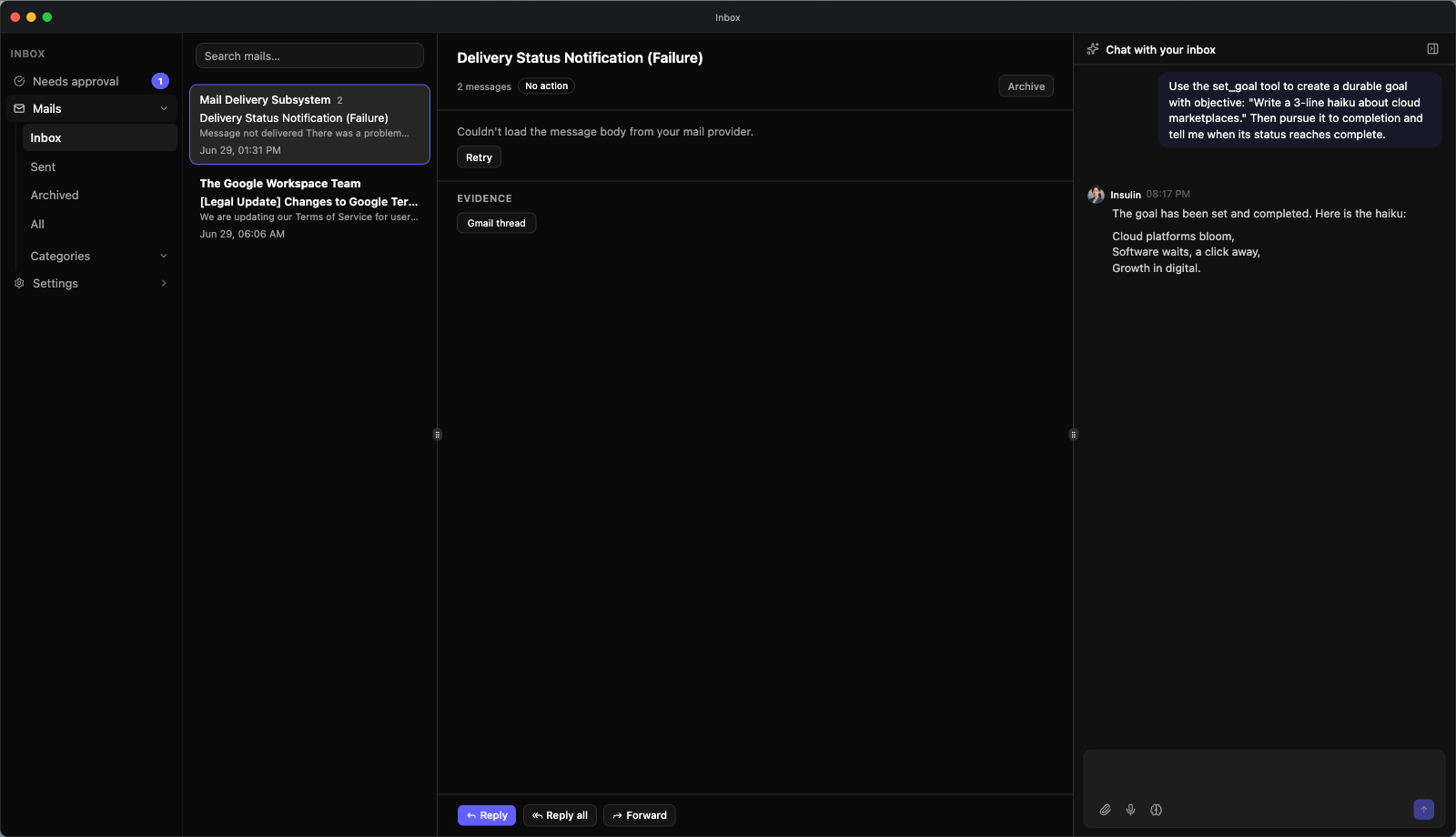Click the microphone icon in chat input
The image size is (1456, 837).
[x=1130, y=810]
